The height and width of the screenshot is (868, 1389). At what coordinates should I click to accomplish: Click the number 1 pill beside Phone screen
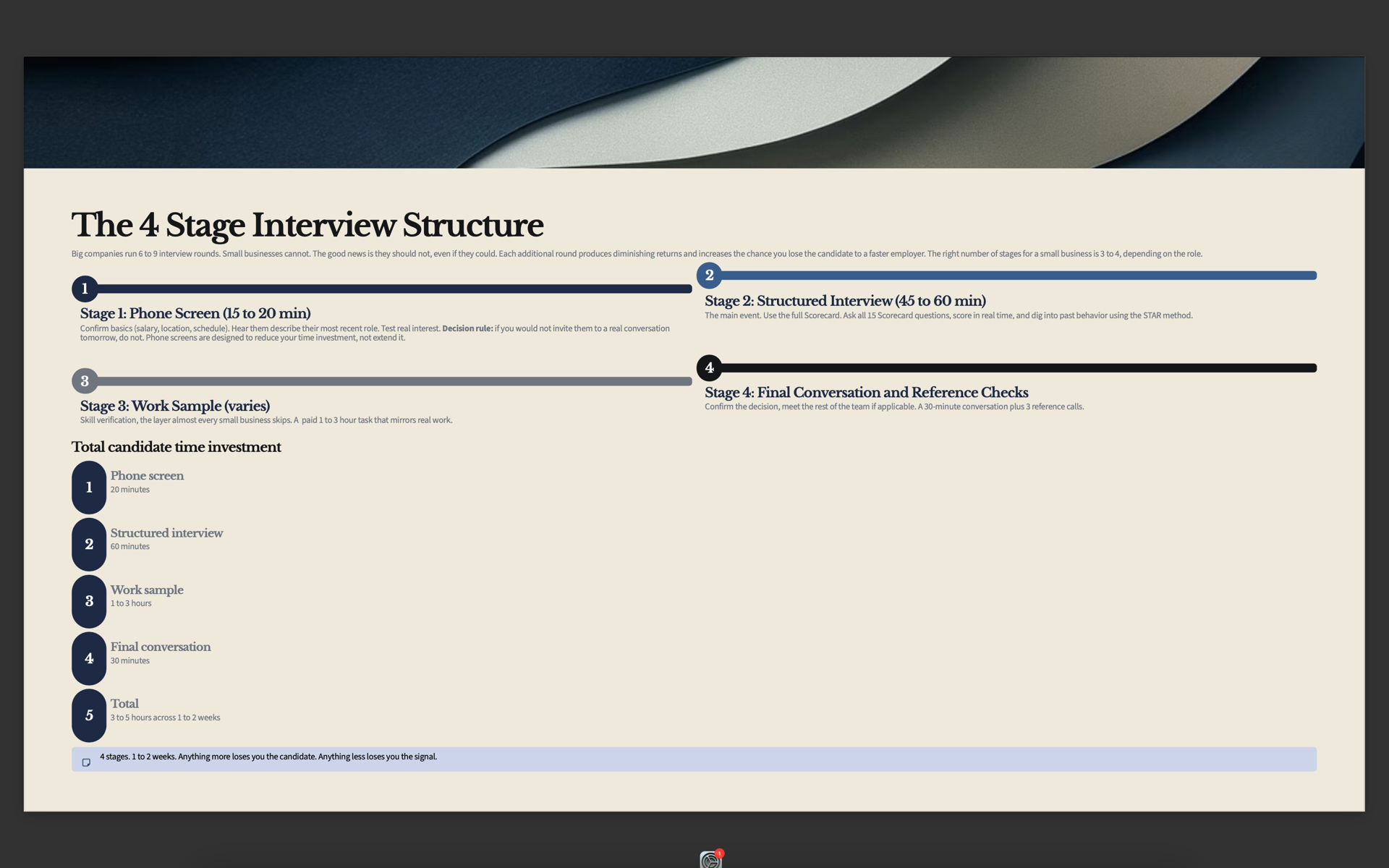89,488
